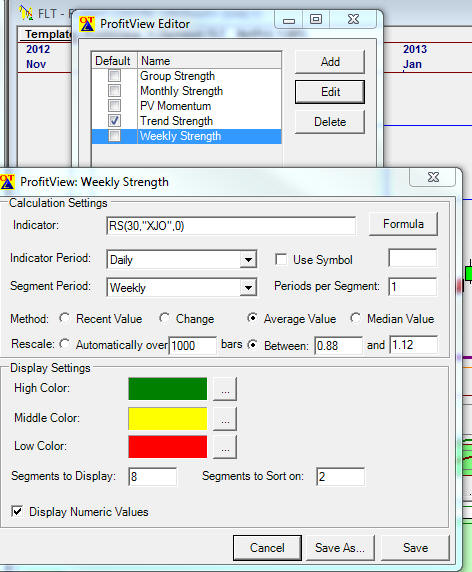Open the Segment Period dropdown
The image size is (472, 572).
[x=248, y=287]
